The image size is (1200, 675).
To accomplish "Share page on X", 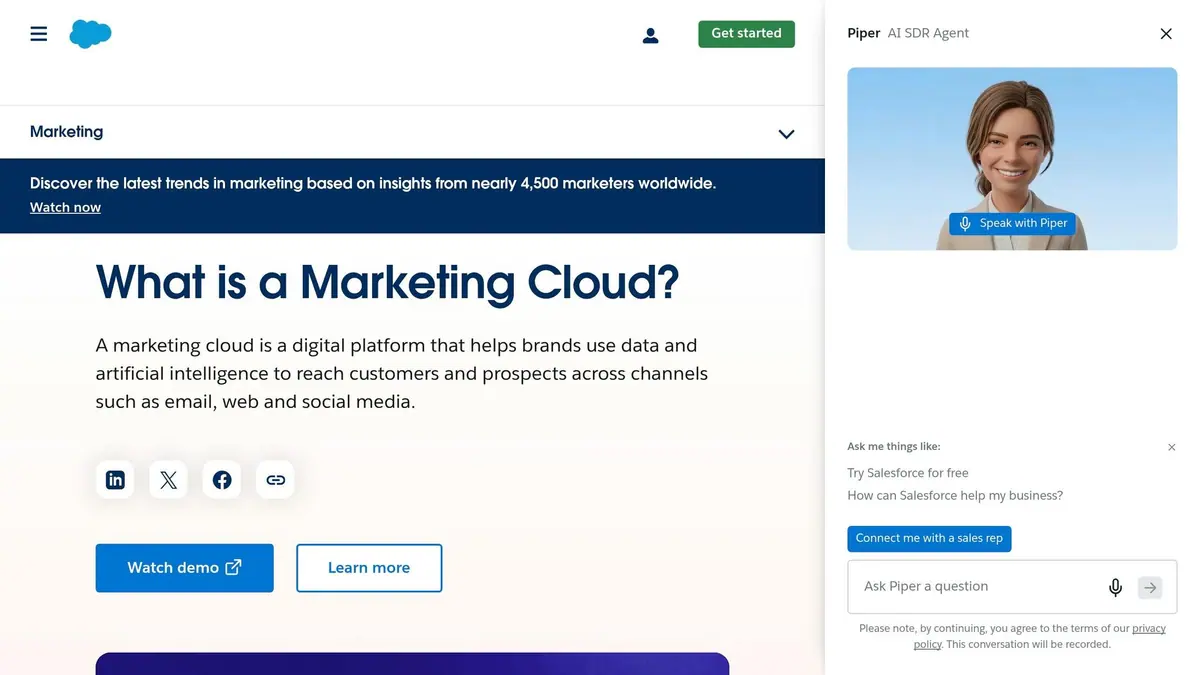I will click(x=168, y=480).
